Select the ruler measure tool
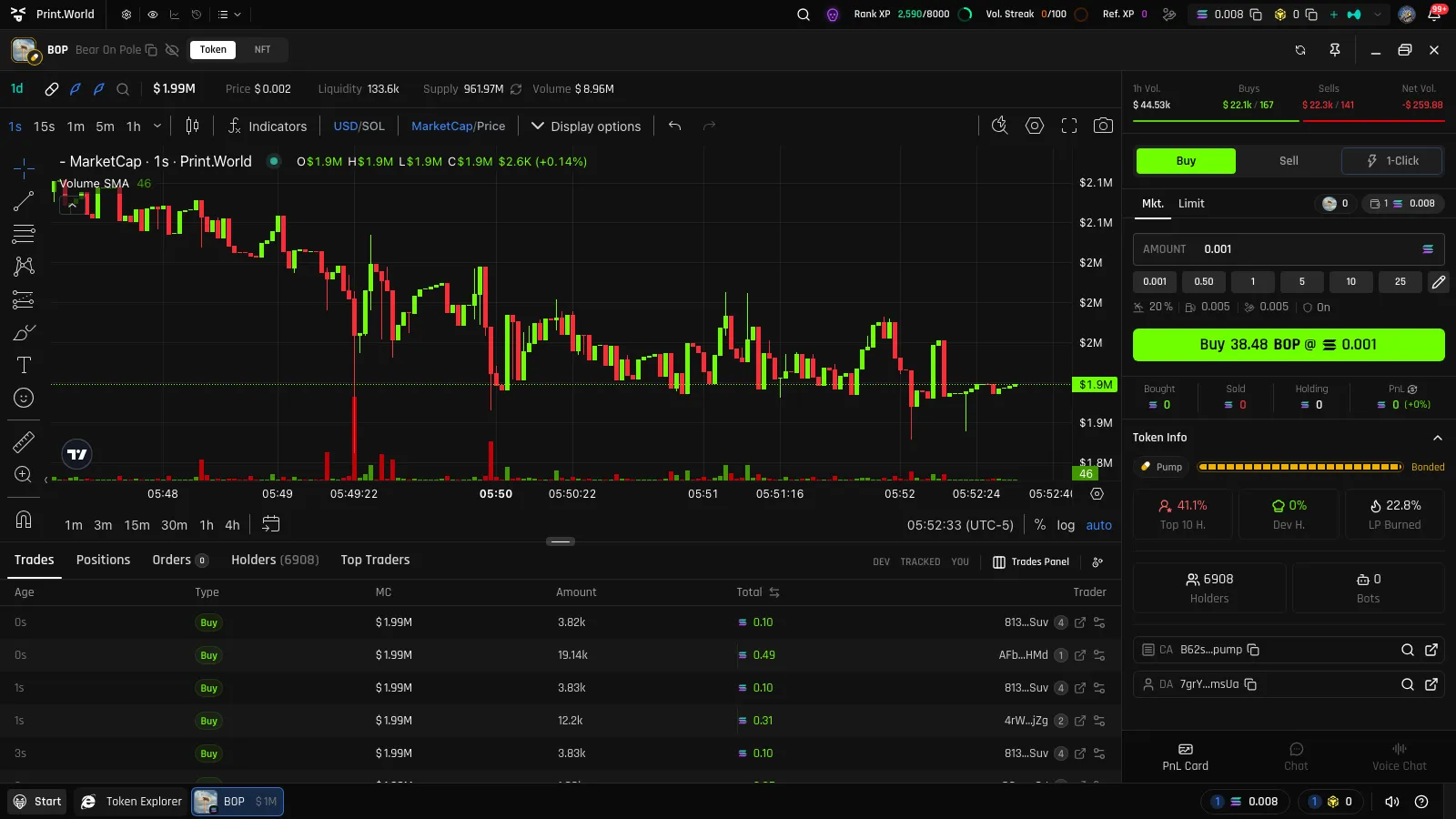 pos(24,442)
